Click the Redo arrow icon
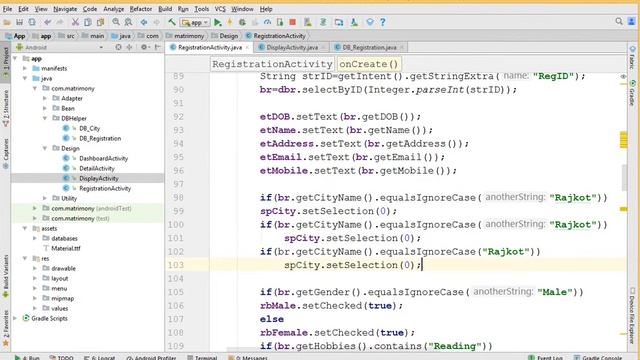This screenshot has height=360, width=640. click(60, 22)
